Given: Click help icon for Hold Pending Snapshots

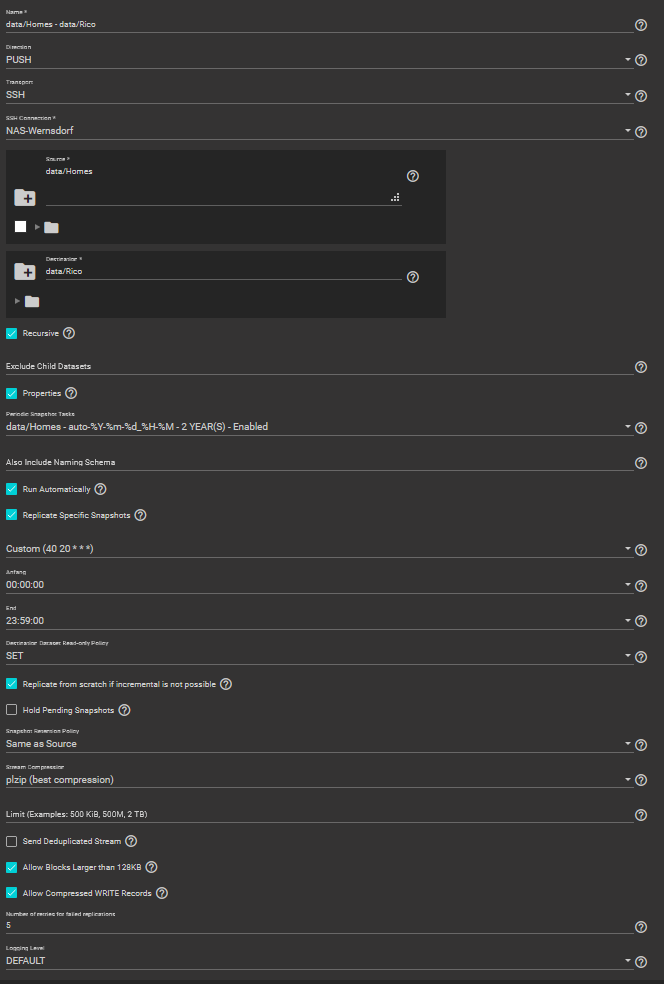Looking at the screenshot, I should click(x=124, y=710).
